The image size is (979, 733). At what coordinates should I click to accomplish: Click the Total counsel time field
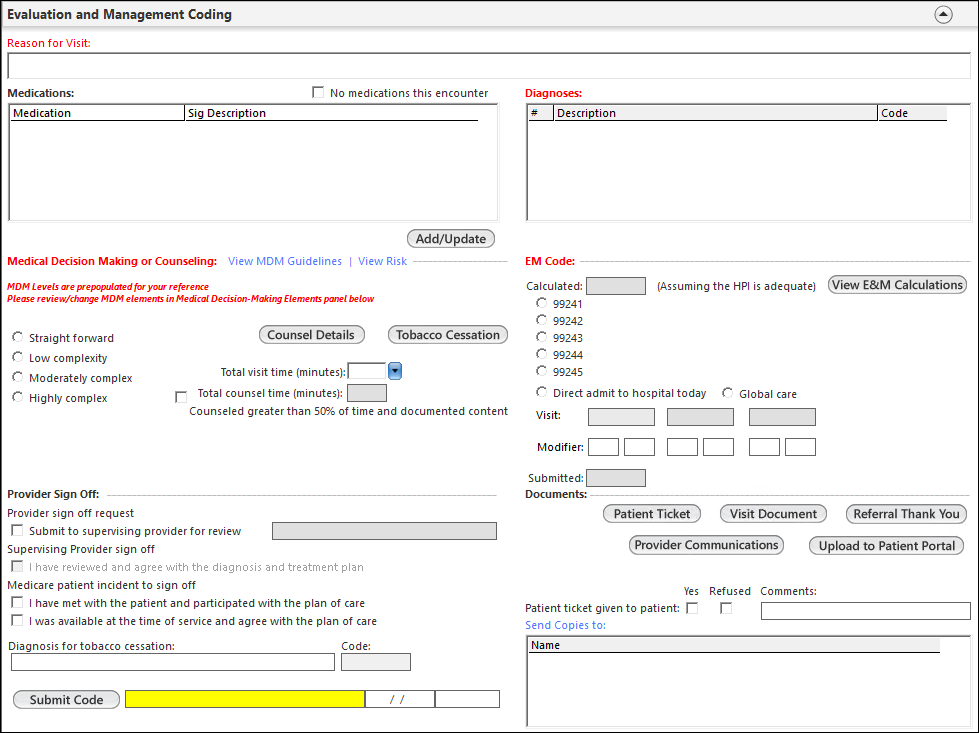(367, 393)
